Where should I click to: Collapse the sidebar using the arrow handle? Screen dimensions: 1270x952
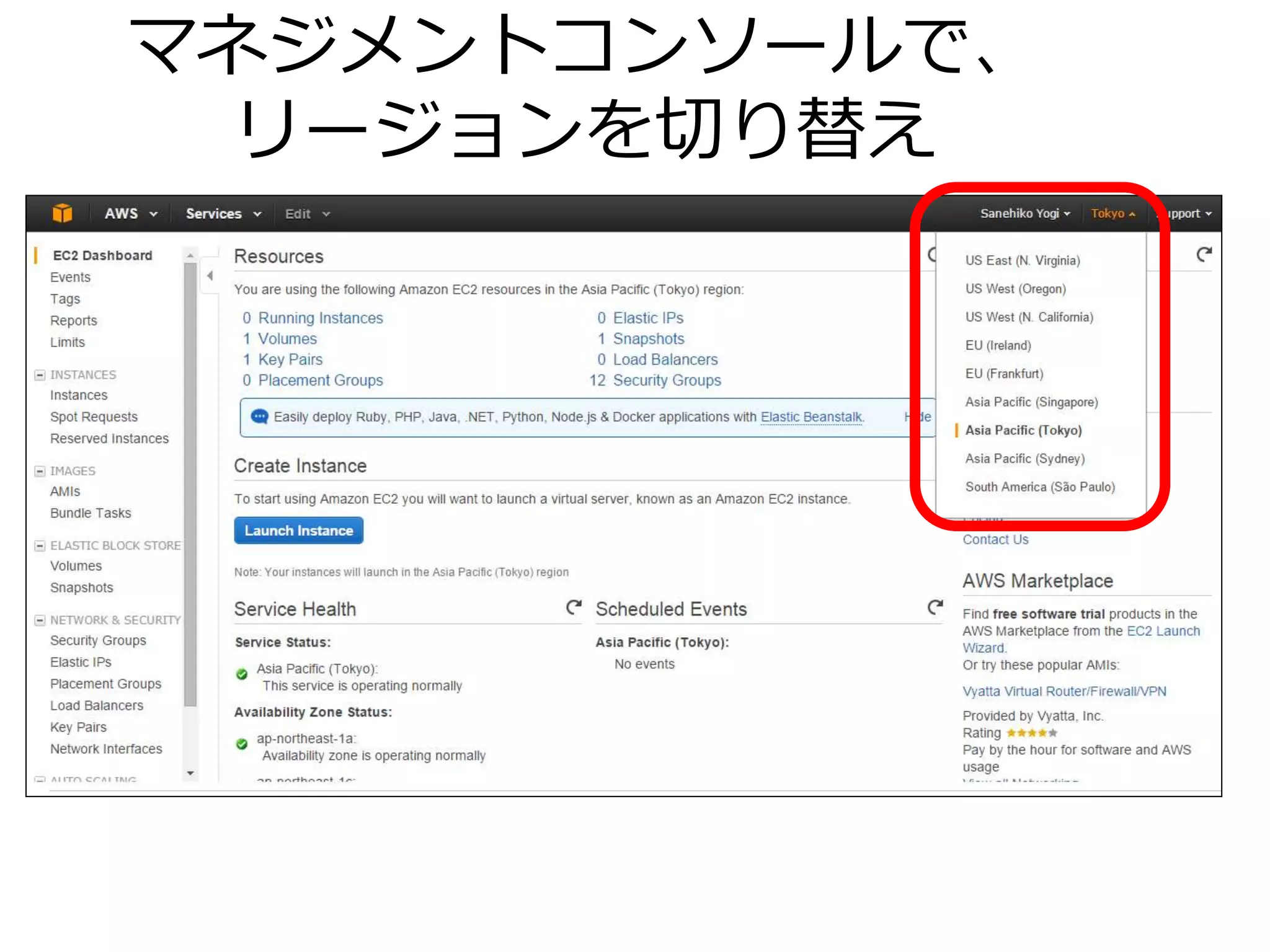pos(210,276)
